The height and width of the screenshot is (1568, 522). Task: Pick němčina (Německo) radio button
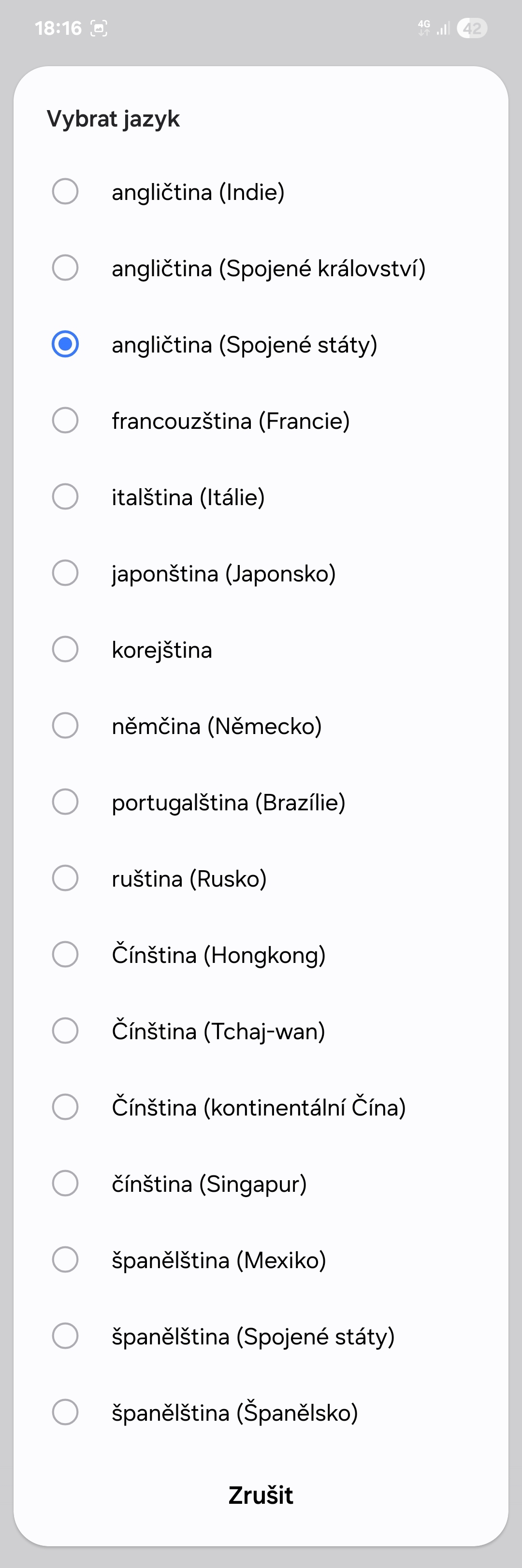[65, 725]
